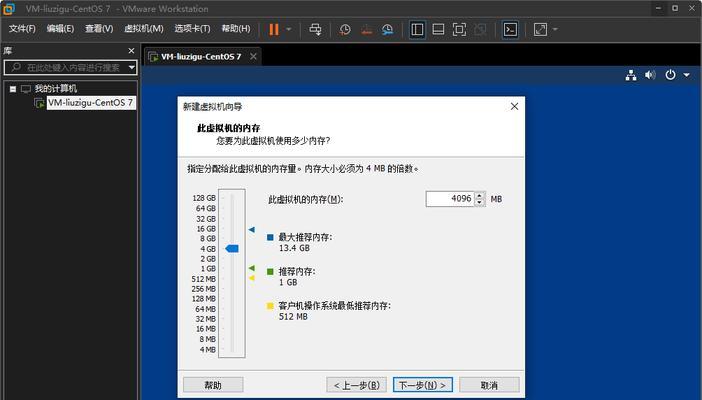Screen dimensions: 702x400
Task: Collapse the 我的计算机 tree node
Action: [x=13, y=89]
